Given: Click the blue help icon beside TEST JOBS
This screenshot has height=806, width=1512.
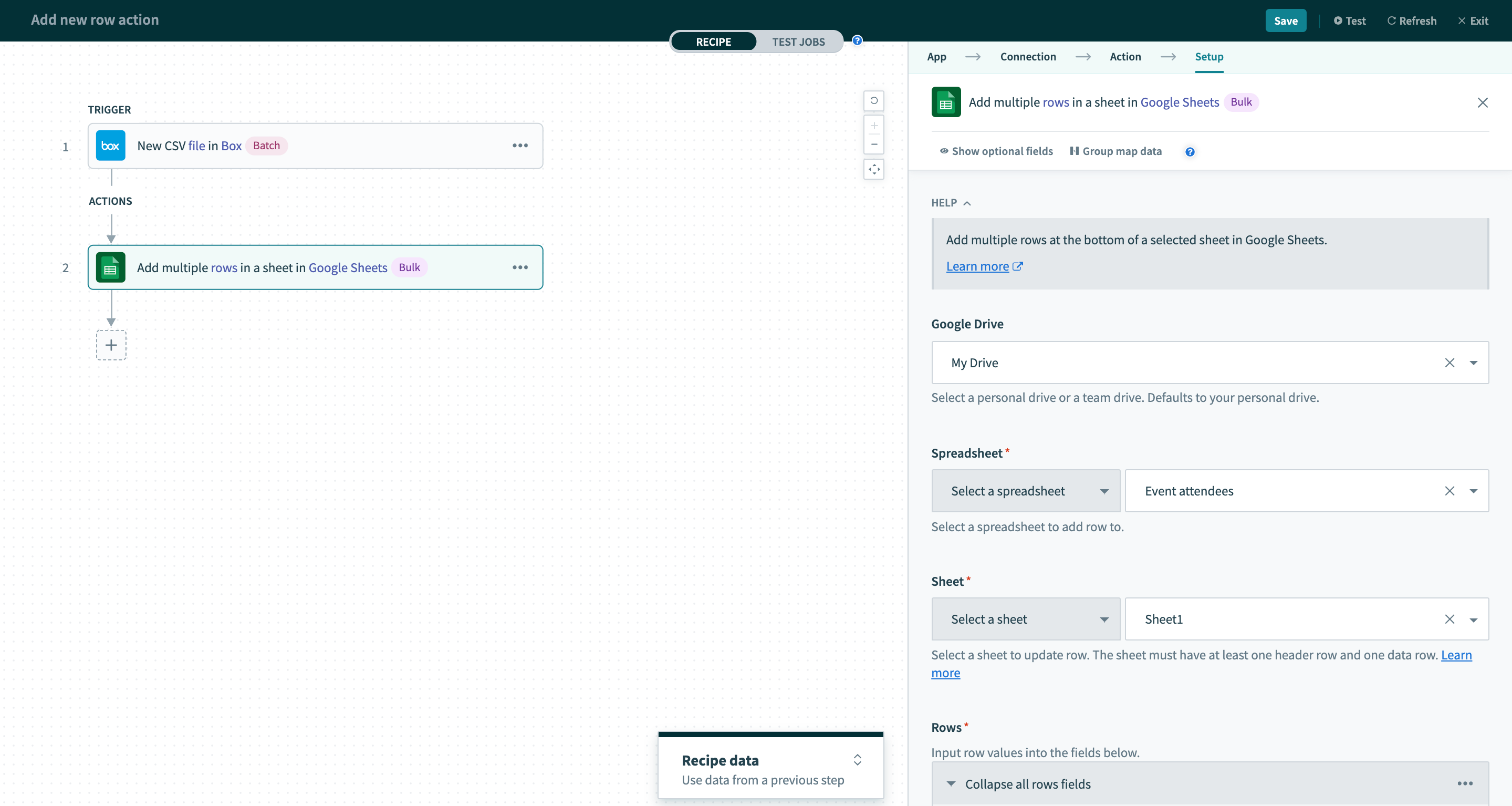Looking at the screenshot, I should [857, 40].
